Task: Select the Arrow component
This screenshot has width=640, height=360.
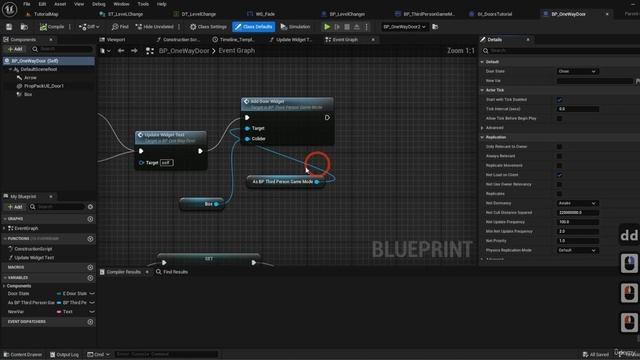Action: pyautogui.click(x=30, y=78)
